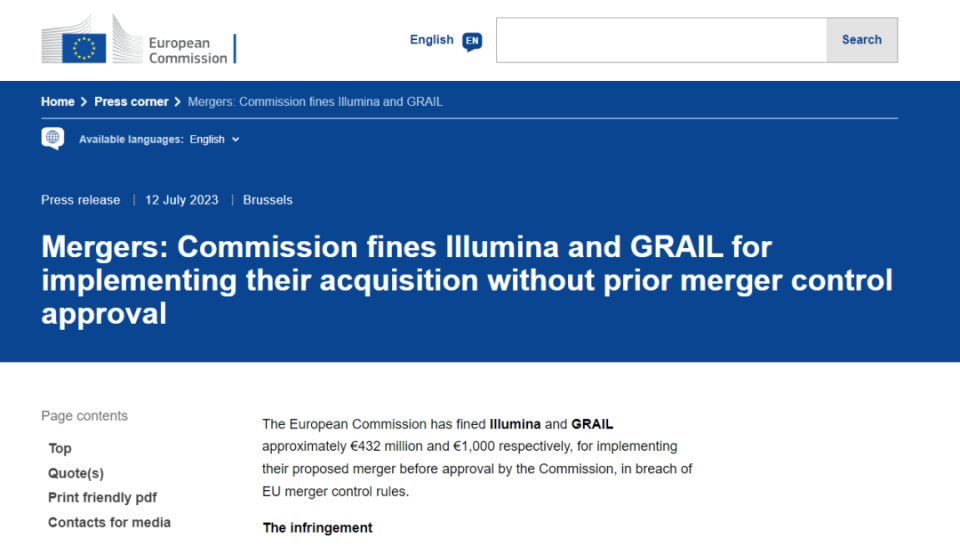This screenshot has width=960, height=546.
Task: Click The infringement subheading
Action: pos(317,527)
